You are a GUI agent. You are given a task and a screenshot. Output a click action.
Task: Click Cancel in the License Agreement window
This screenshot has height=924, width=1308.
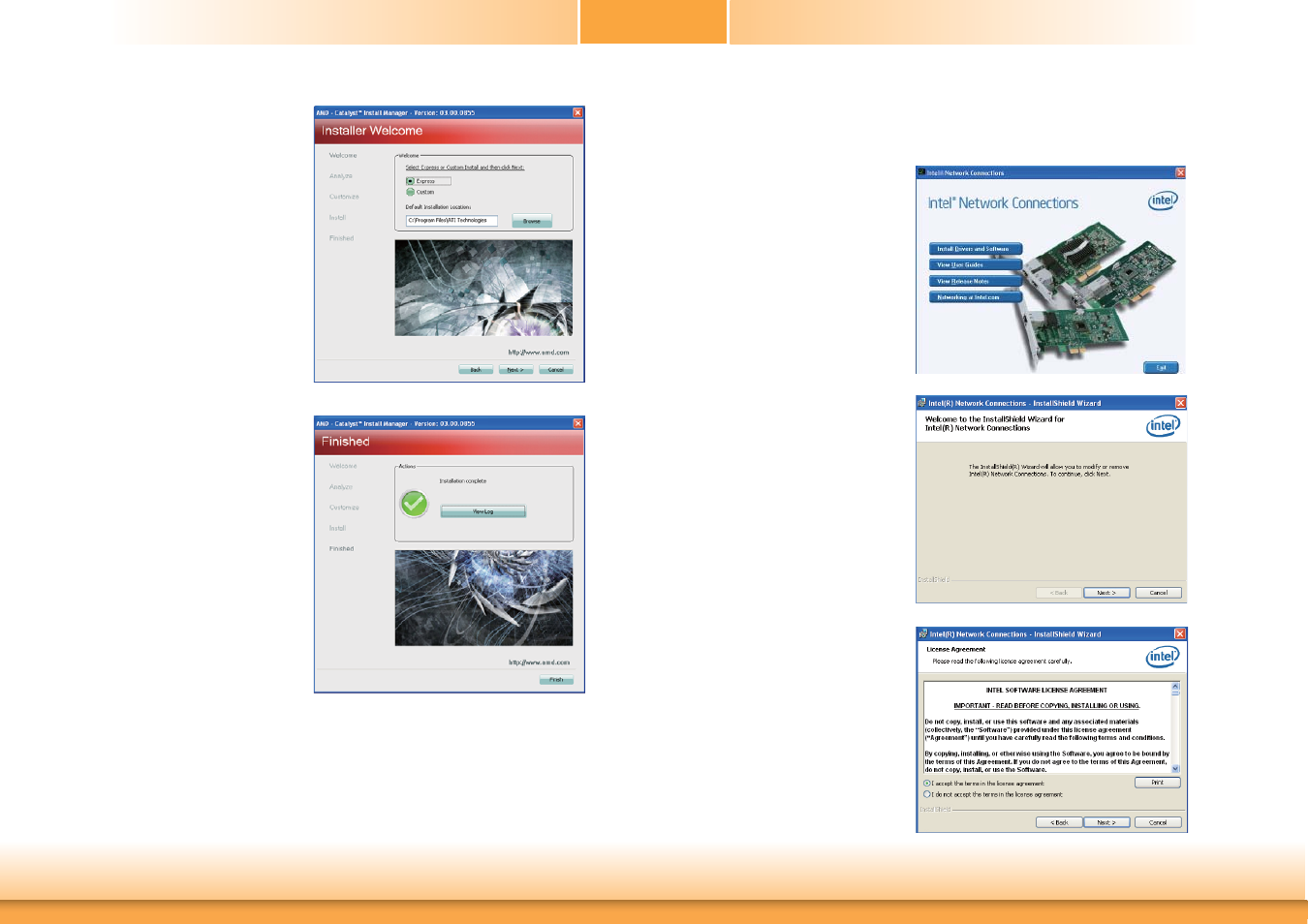pos(1158,822)
